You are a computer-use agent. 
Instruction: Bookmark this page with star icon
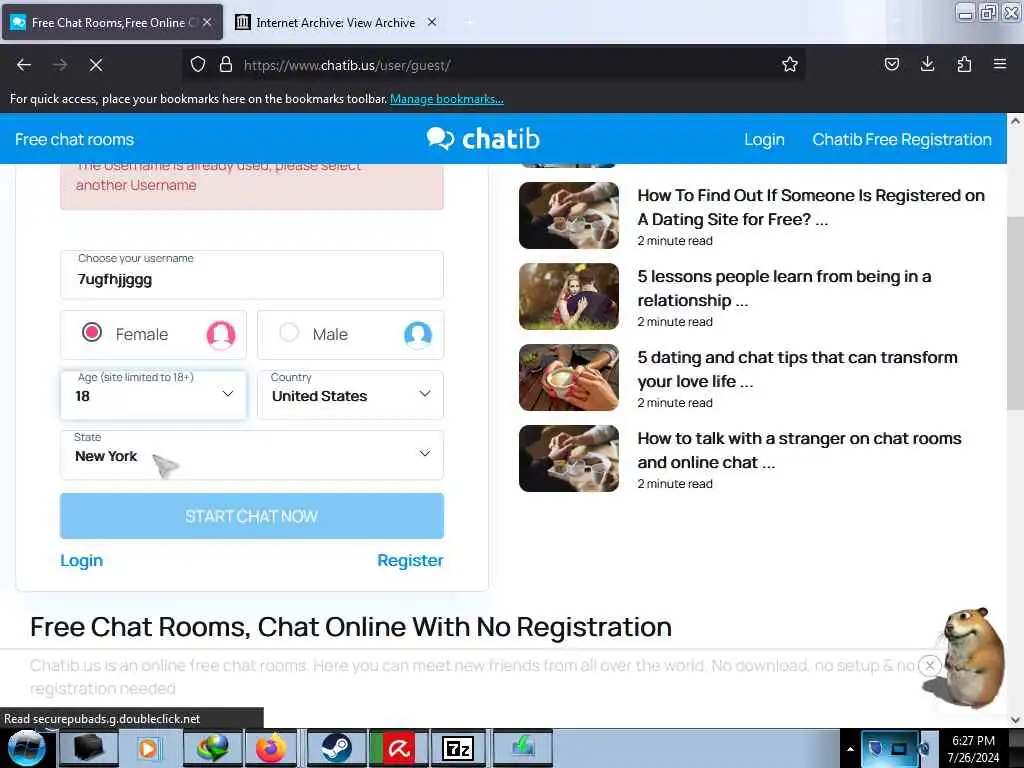point(790,65)
